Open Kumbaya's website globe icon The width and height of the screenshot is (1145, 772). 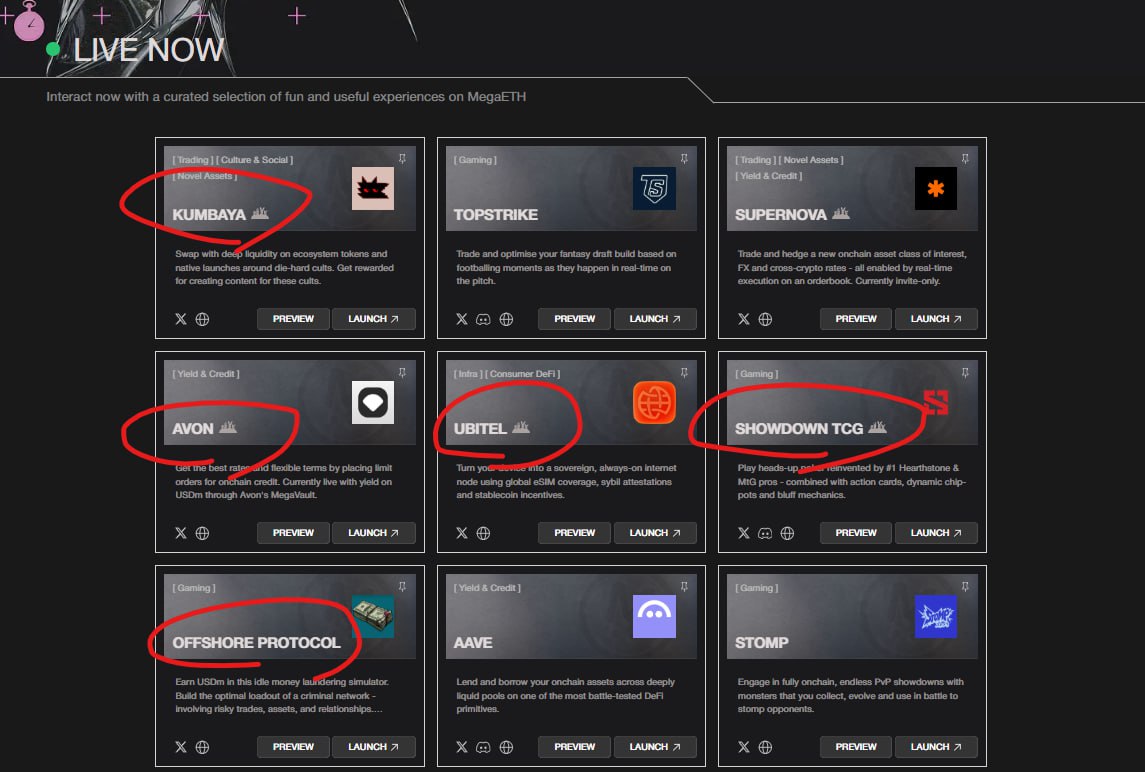pos(202,319)
